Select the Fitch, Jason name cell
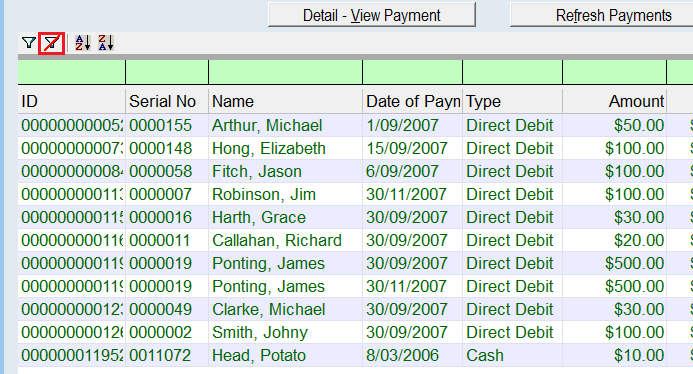This screenshot has width=693, height=374. point(286,171)
